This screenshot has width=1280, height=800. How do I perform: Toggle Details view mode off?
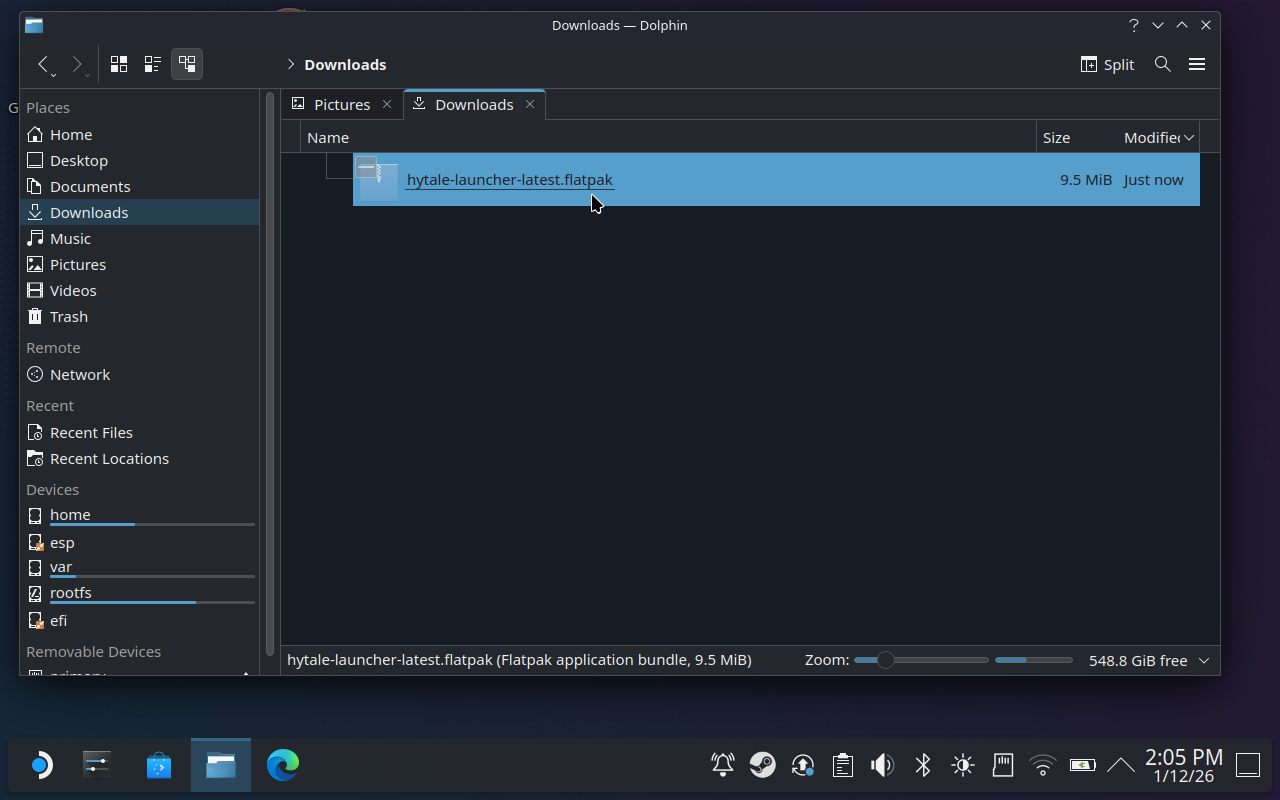click(186, 63)
